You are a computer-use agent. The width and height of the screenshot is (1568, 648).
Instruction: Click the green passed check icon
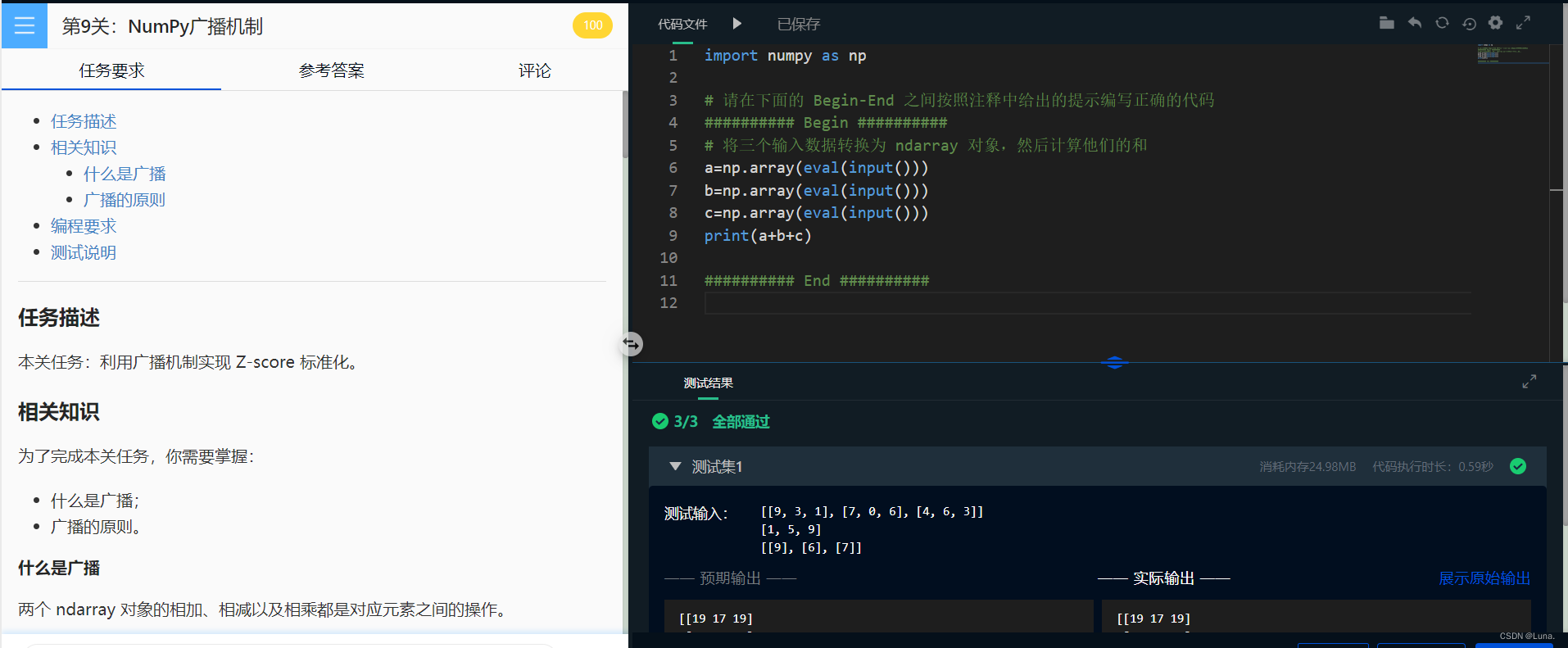[660, 421]
